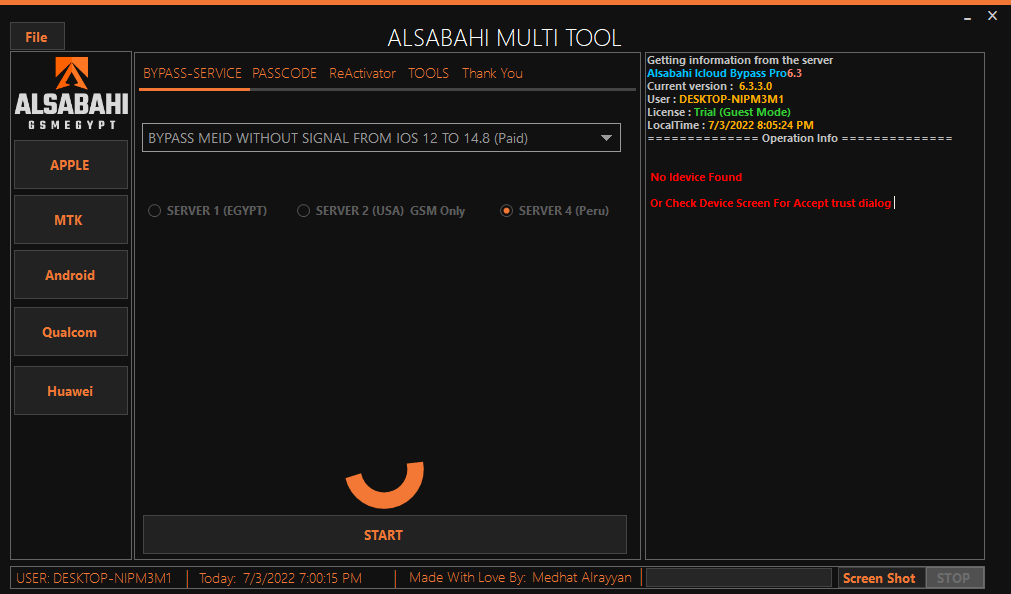
Task: Open the bypass service selection dropdown
Action: (x=606, y=137)
